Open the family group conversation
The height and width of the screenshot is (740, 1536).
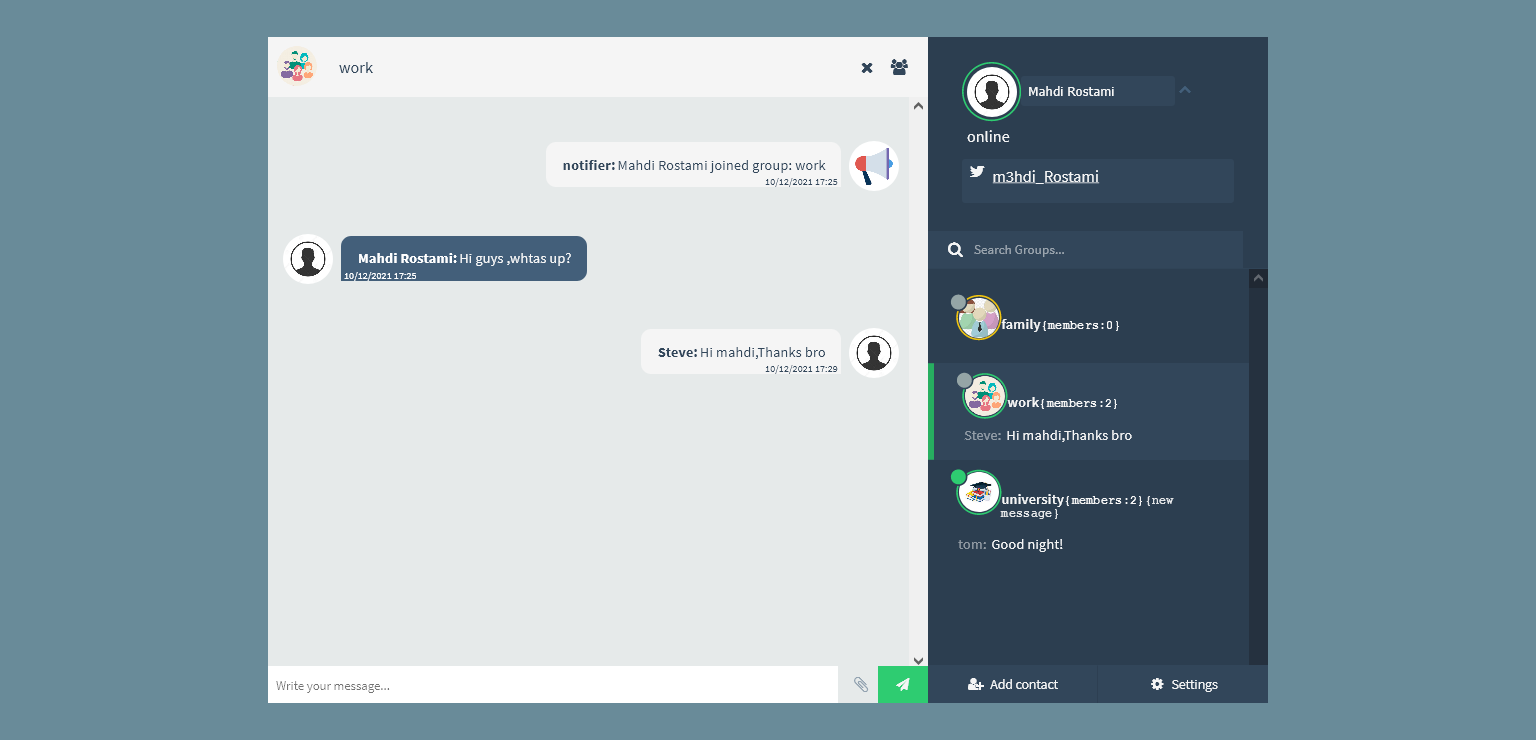coord(1088,320)
